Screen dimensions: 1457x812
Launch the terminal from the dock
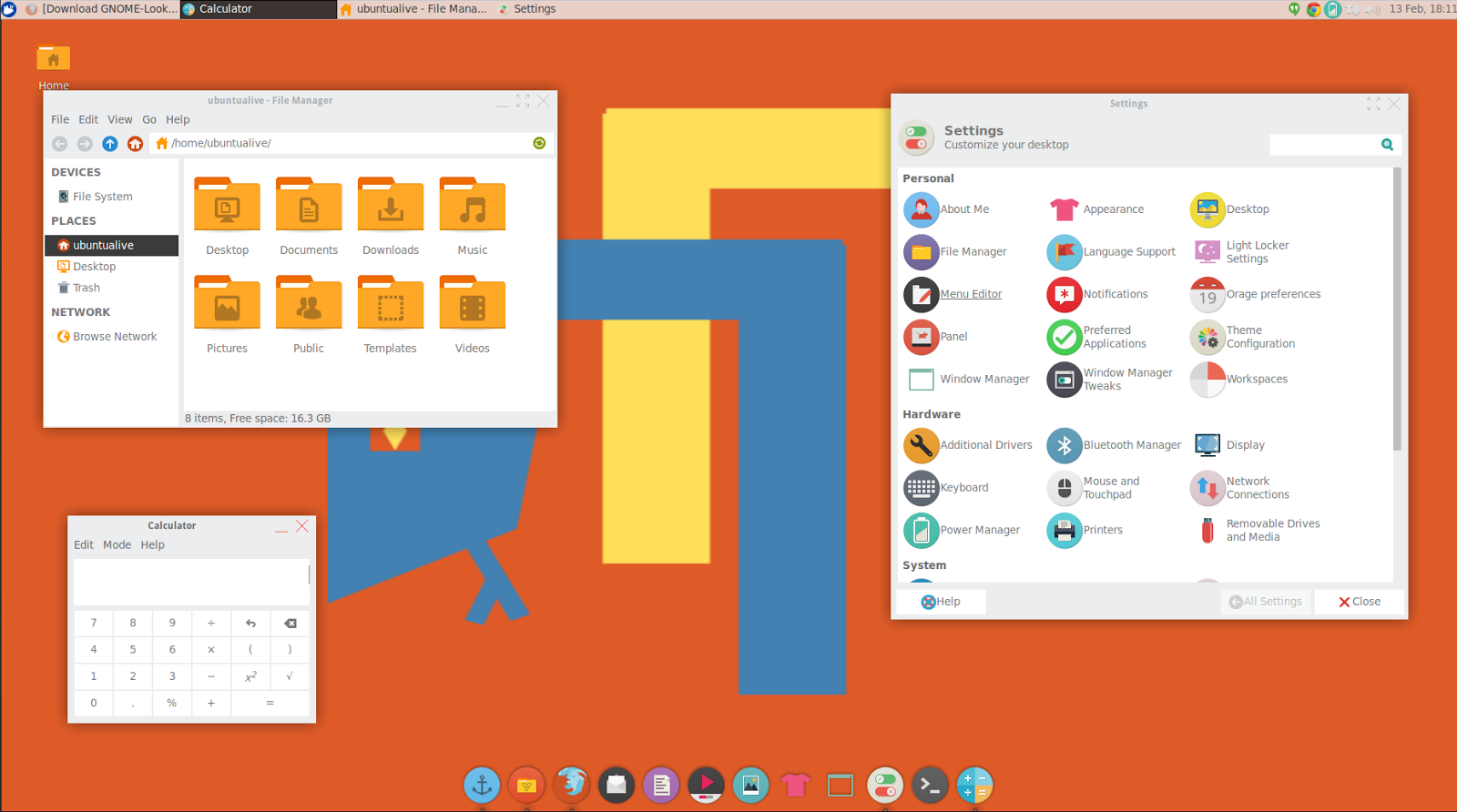pos(929,785)
